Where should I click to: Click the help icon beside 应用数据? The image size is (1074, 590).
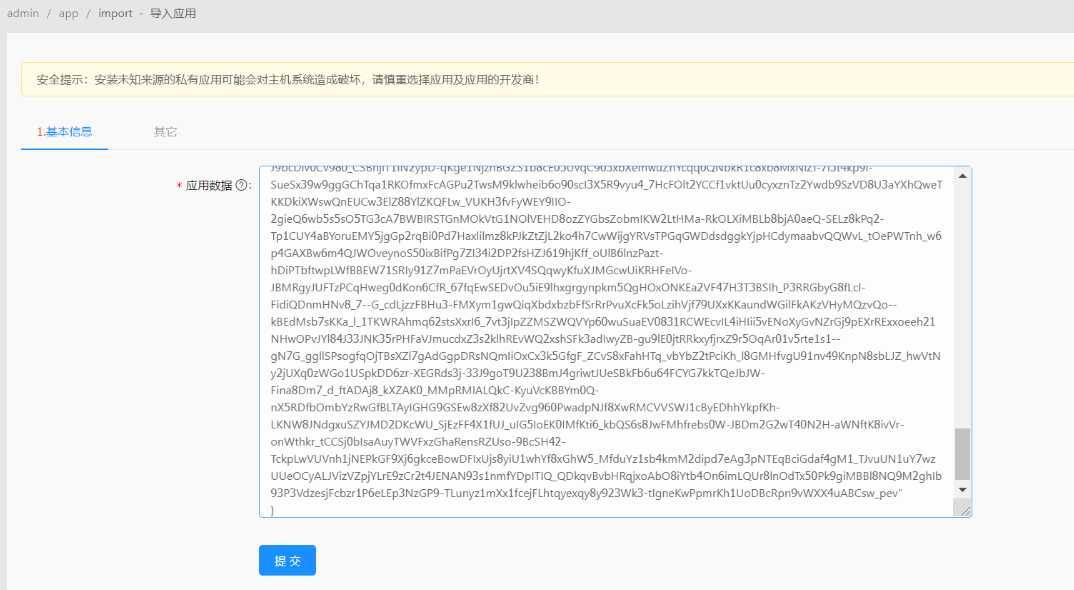(241, 185)
